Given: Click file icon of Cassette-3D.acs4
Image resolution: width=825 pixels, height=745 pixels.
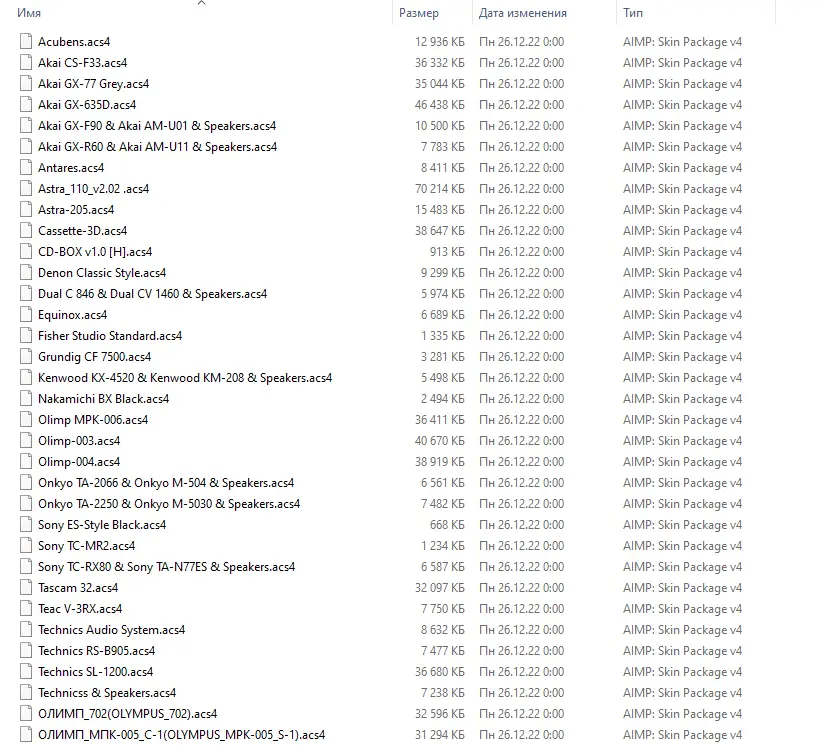Looking at the screenshot, I should (26, 230).
